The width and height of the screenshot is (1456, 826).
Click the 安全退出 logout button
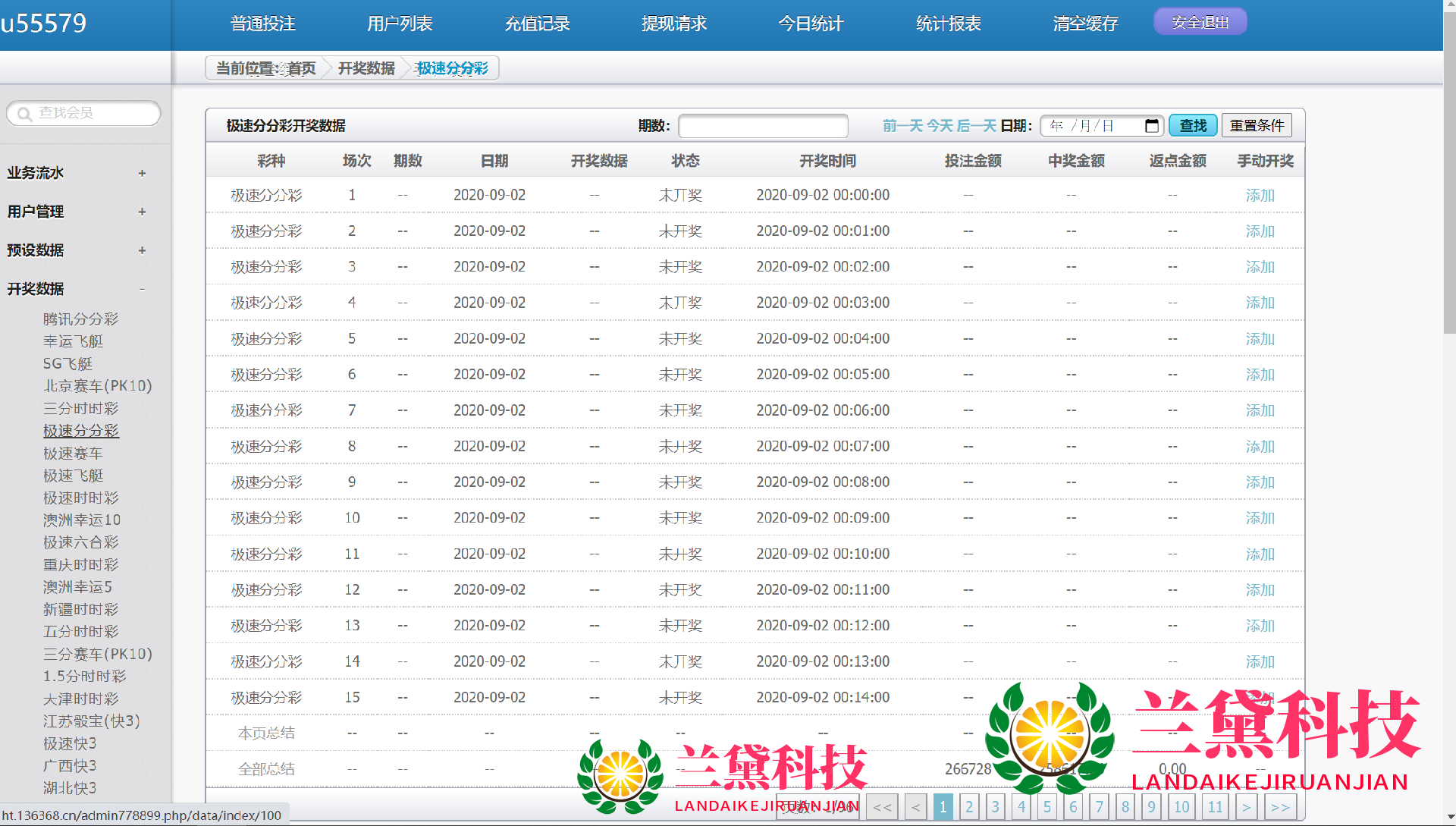(x=1200, y=22)
